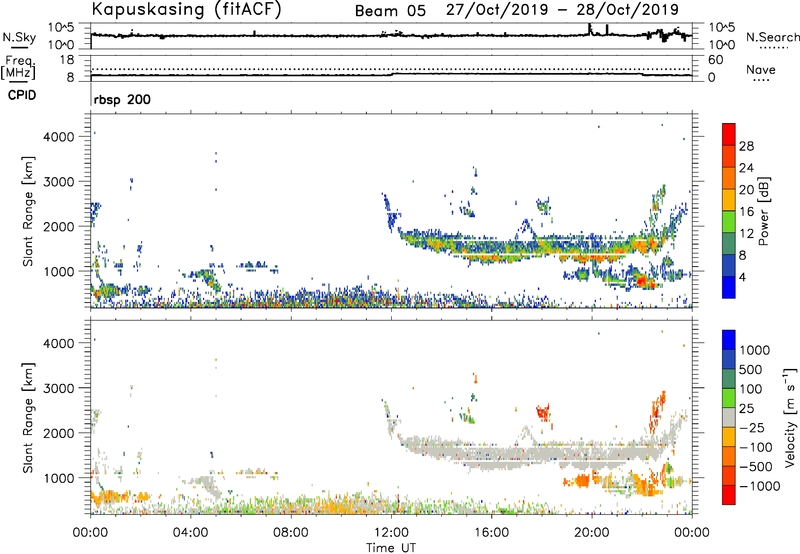Viewport: 800px width, 554px height.
Task: Click the "4" tick on the Power colorbar
Action: click(743, 277)
